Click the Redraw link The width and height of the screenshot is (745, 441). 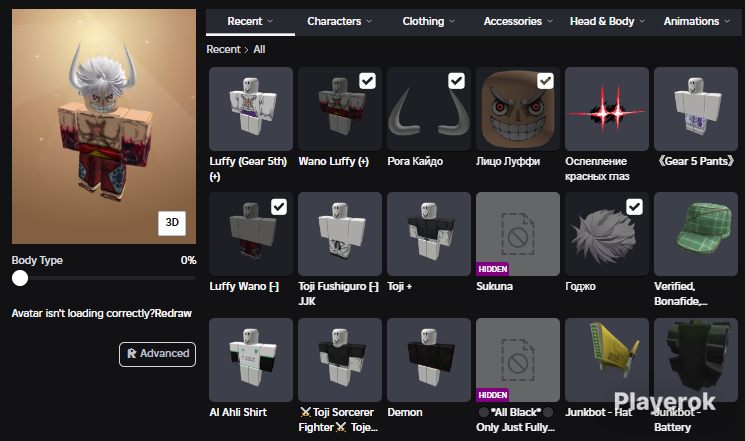click(x=173, y=313)
